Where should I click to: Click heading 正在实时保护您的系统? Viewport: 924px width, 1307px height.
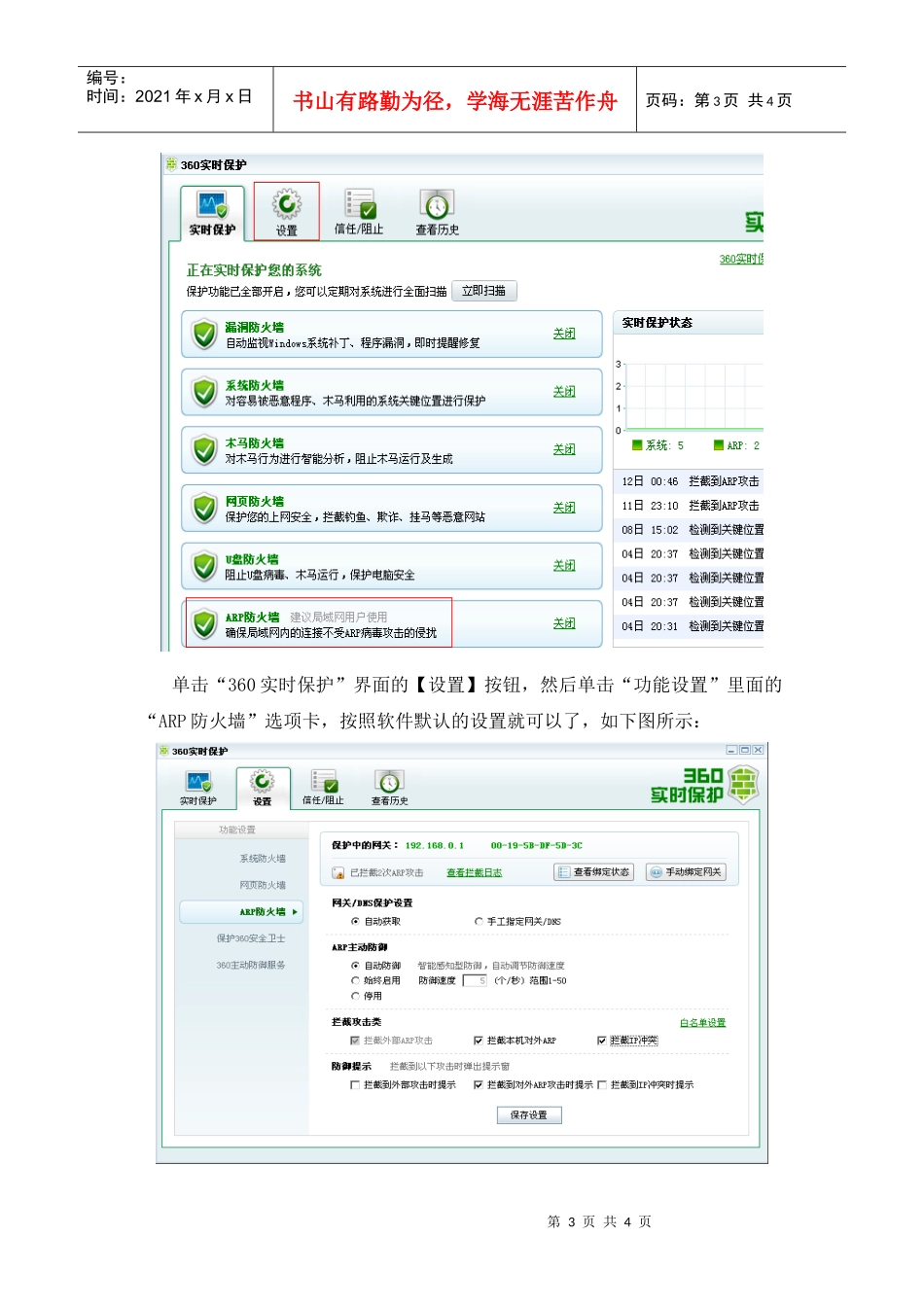[254, 270]
